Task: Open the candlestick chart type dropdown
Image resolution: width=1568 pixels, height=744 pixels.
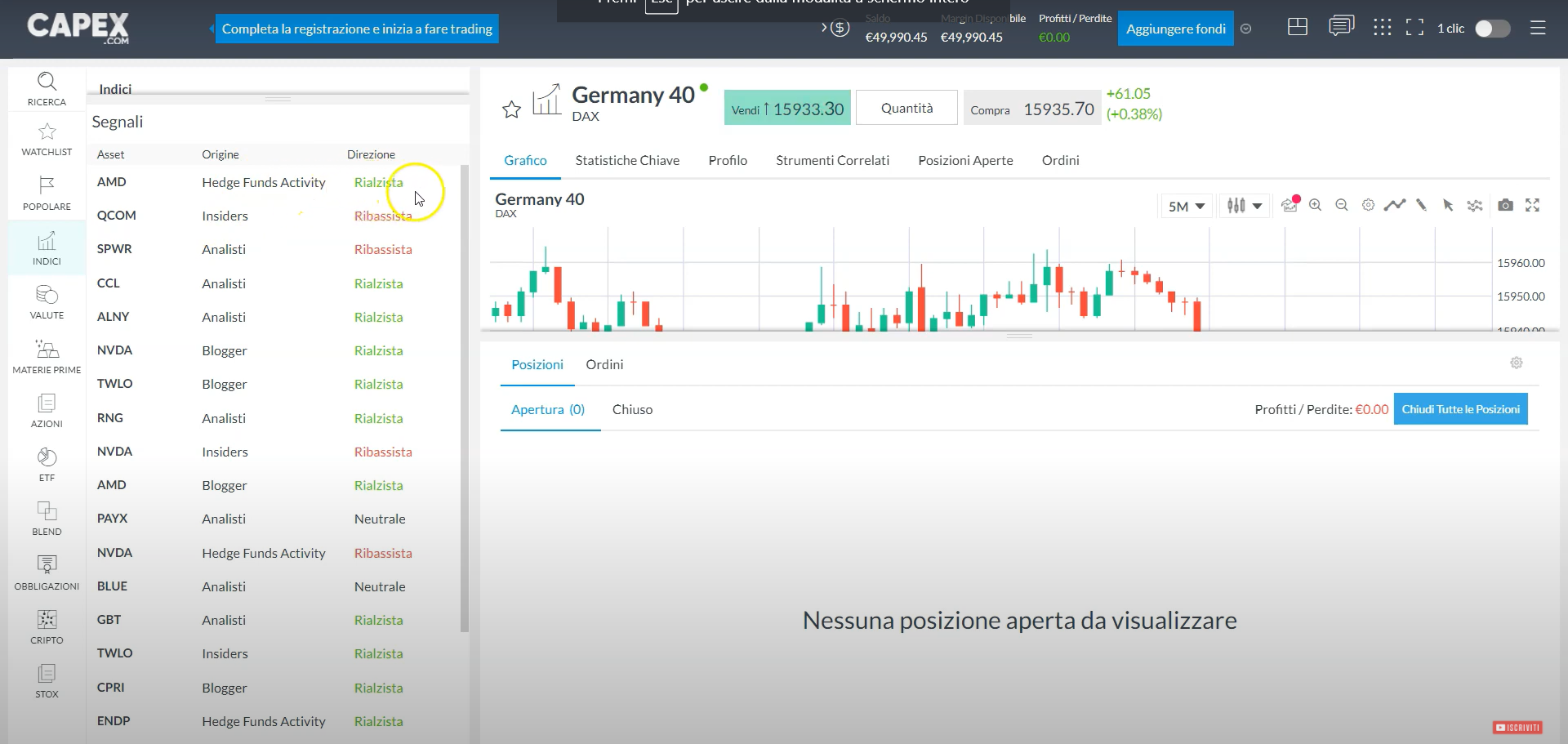Action: tap(1245, 206)
